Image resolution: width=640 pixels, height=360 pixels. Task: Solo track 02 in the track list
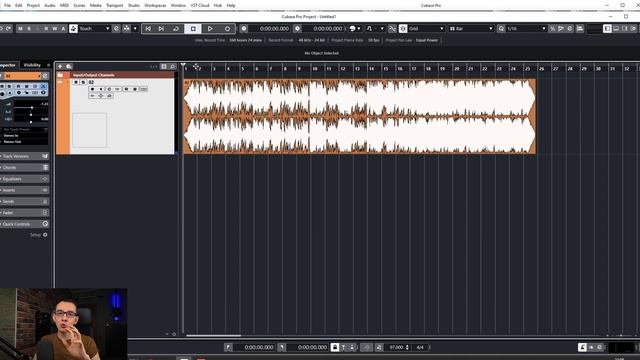tap(83, 82)
